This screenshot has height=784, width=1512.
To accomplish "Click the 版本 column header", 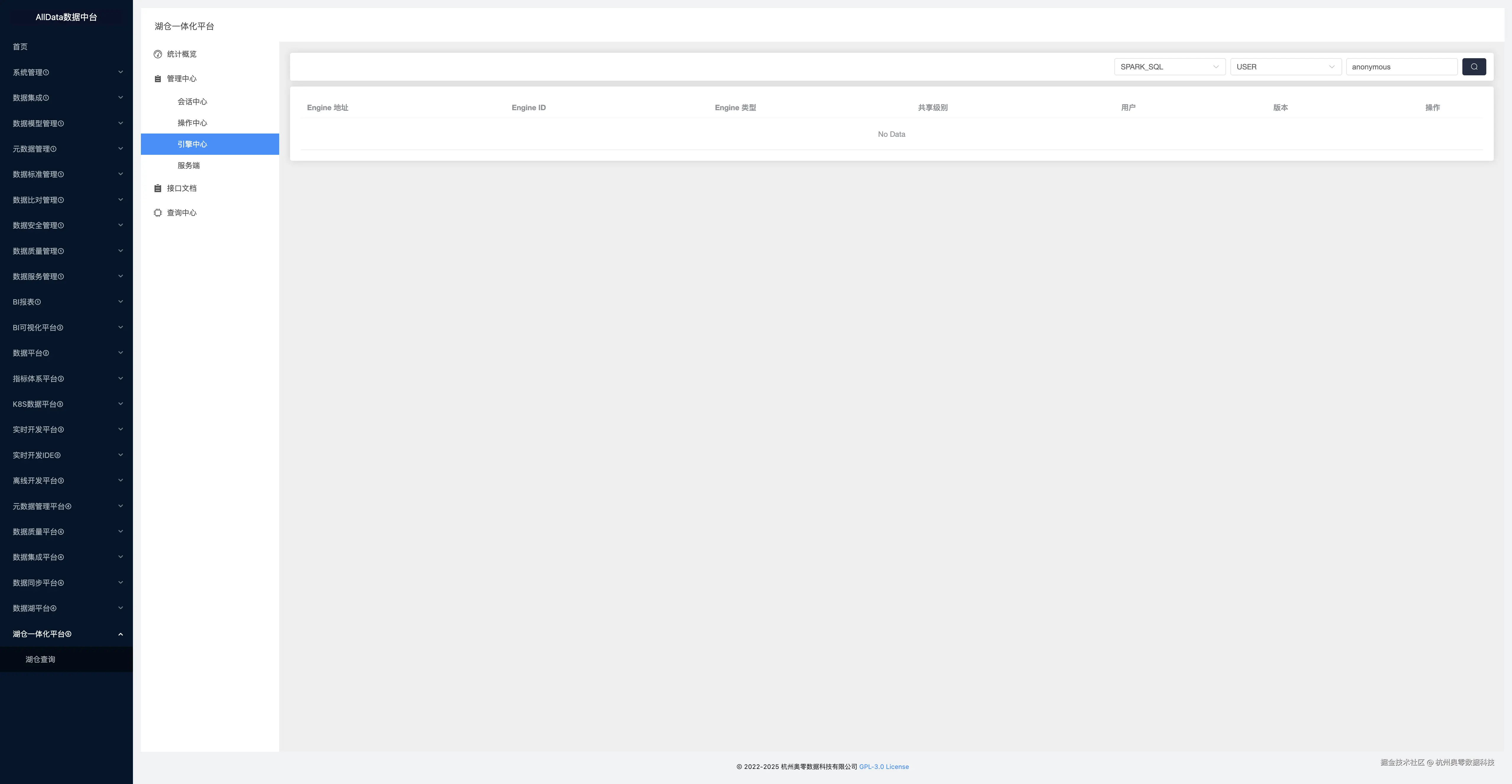I will point(1280,108).
